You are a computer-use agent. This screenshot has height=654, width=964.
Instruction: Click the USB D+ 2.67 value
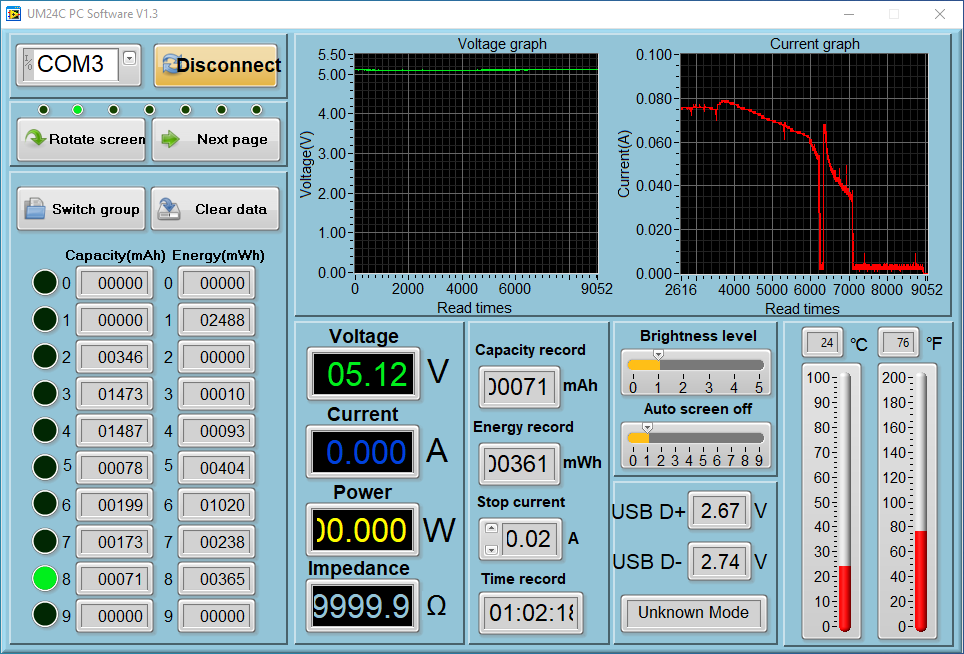pyautogui.click(x=719, y=511)
